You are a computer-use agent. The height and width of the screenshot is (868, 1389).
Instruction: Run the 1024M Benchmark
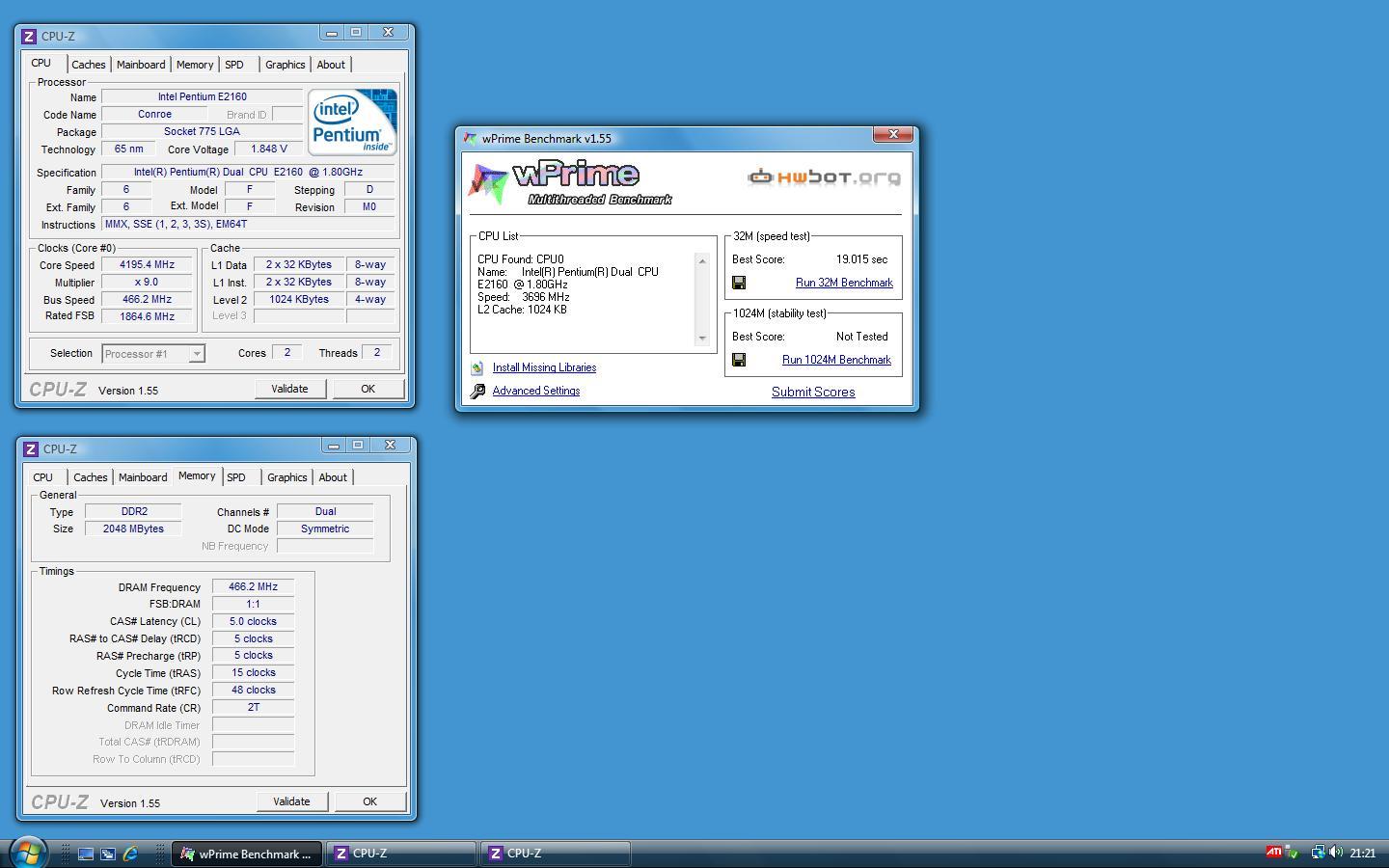click(836, 360)
